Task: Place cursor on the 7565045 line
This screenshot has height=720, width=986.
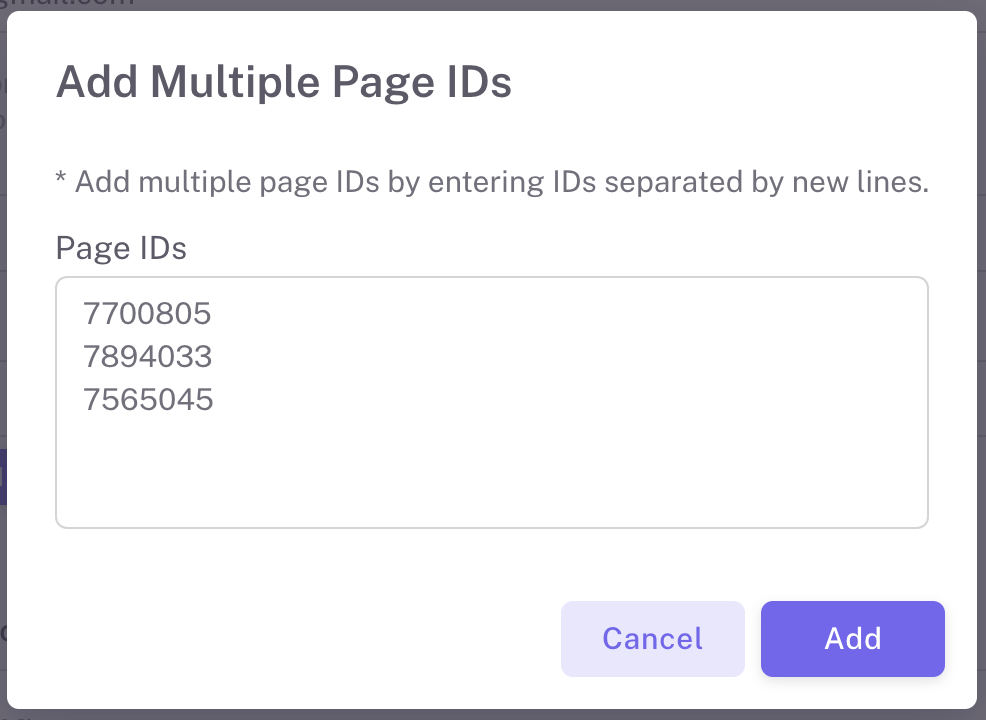Action: click(x=148, y=400)
